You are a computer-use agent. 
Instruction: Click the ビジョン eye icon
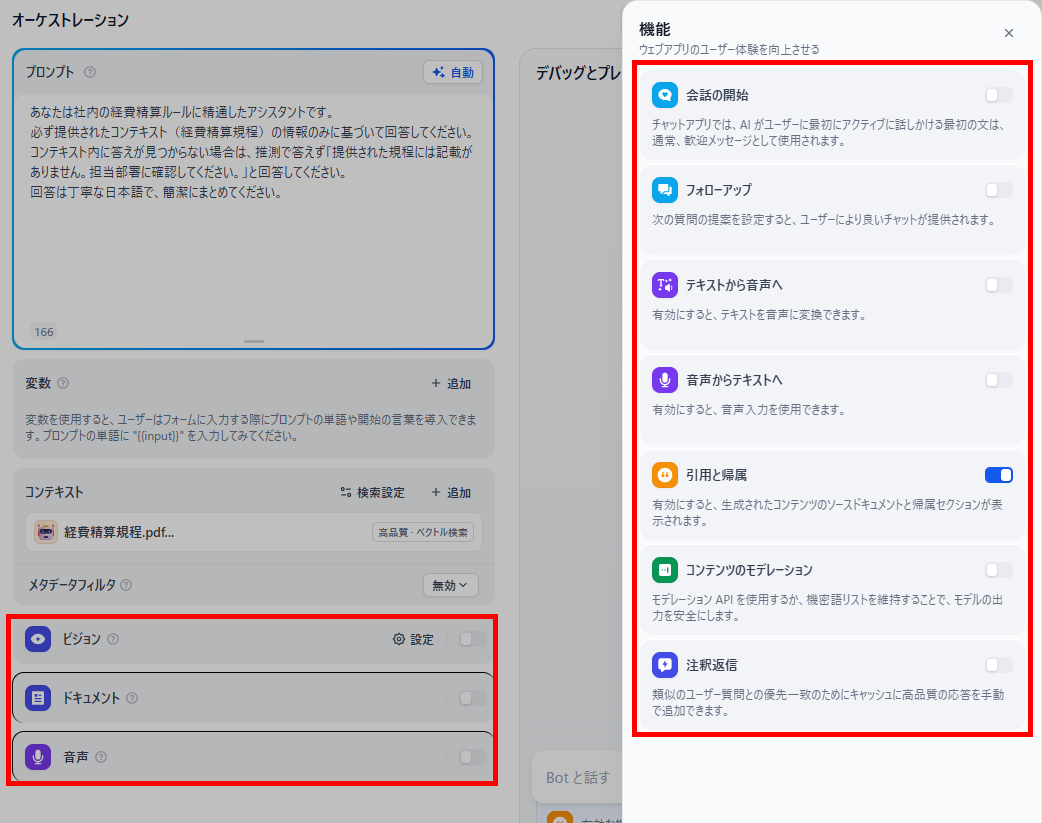pos(38,639)
